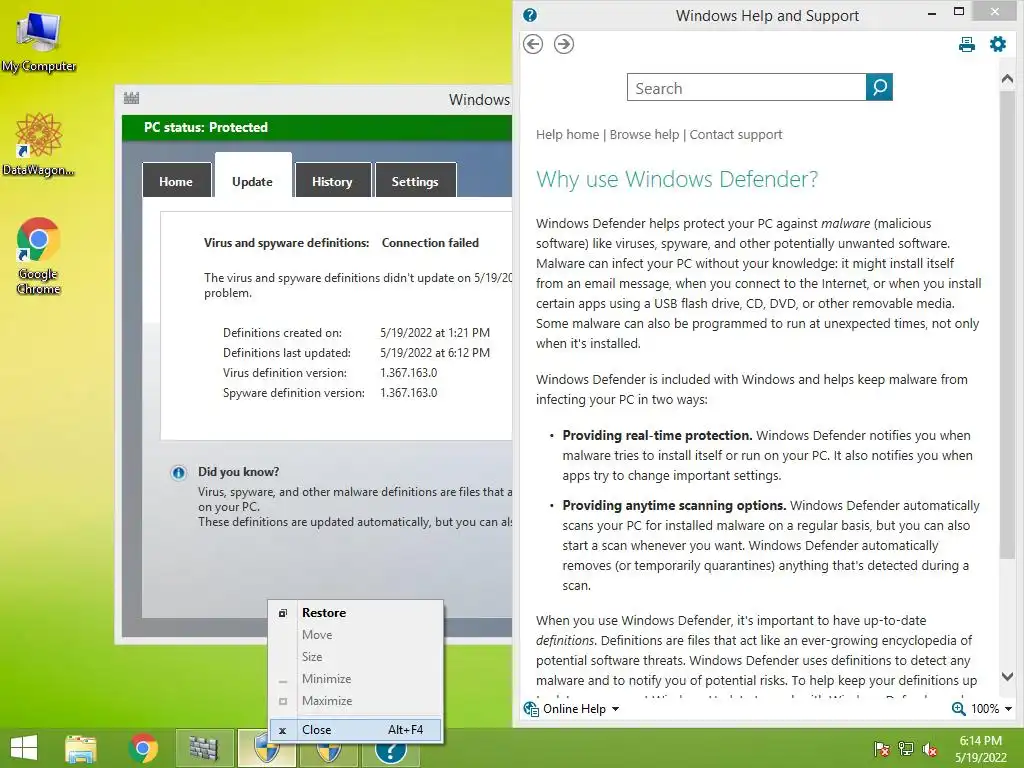Click the Online Help globe icon
This screenshot has height=768, width=1024.
[x=531, y=709]
